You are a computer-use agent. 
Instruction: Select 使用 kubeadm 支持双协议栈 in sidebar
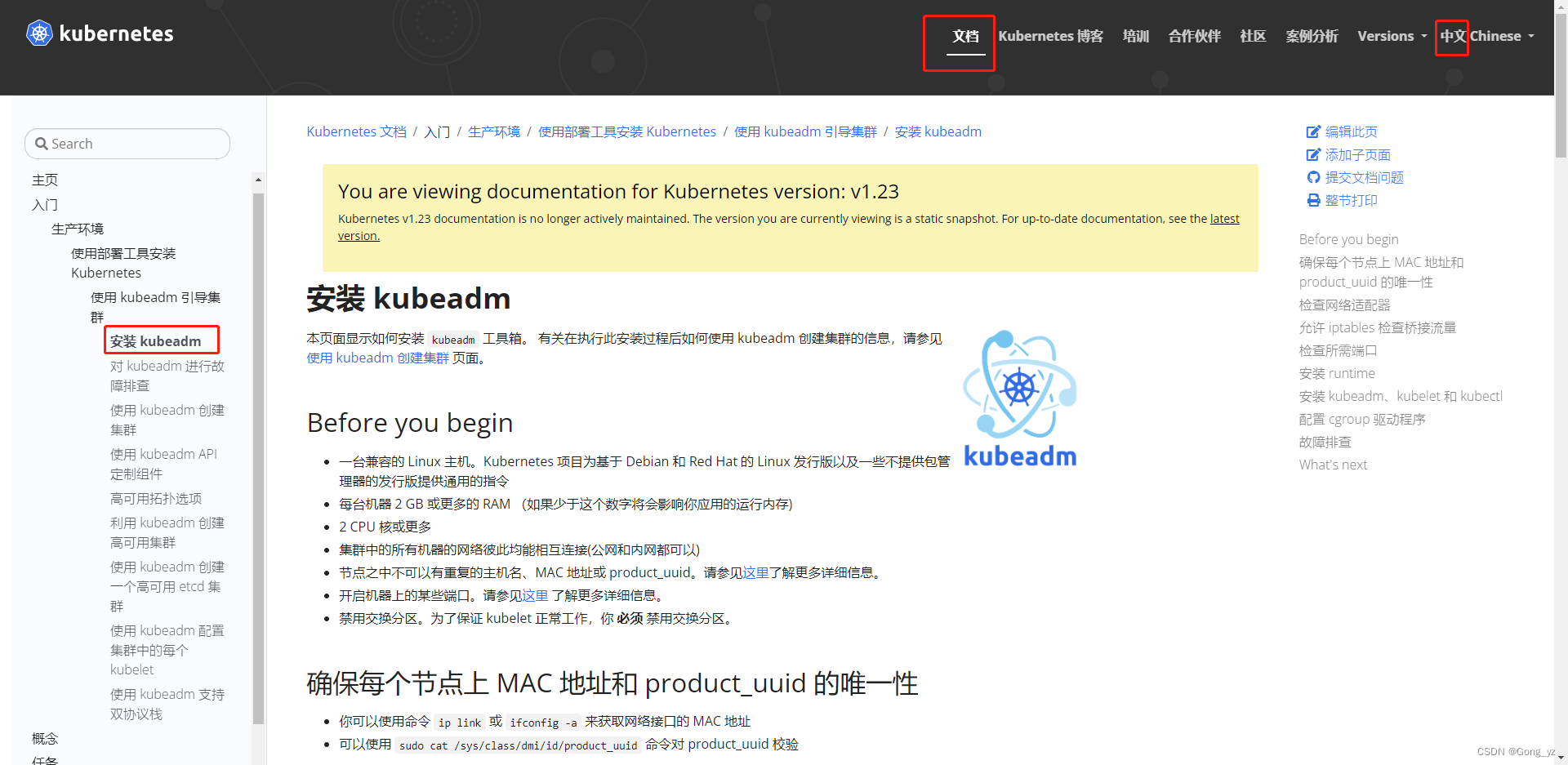[167, 704]
